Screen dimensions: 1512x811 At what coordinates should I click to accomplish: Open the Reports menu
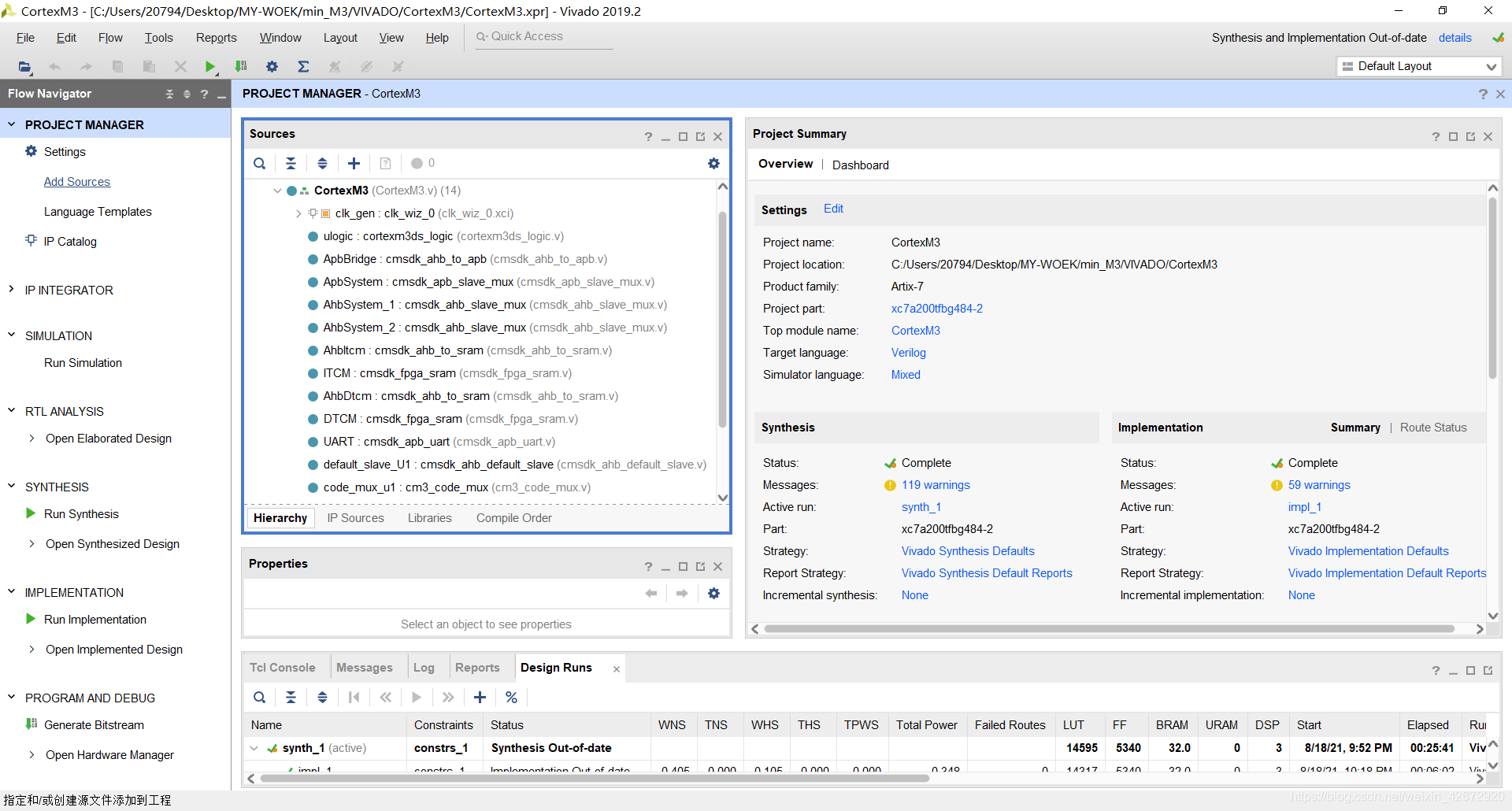point(216,38)
